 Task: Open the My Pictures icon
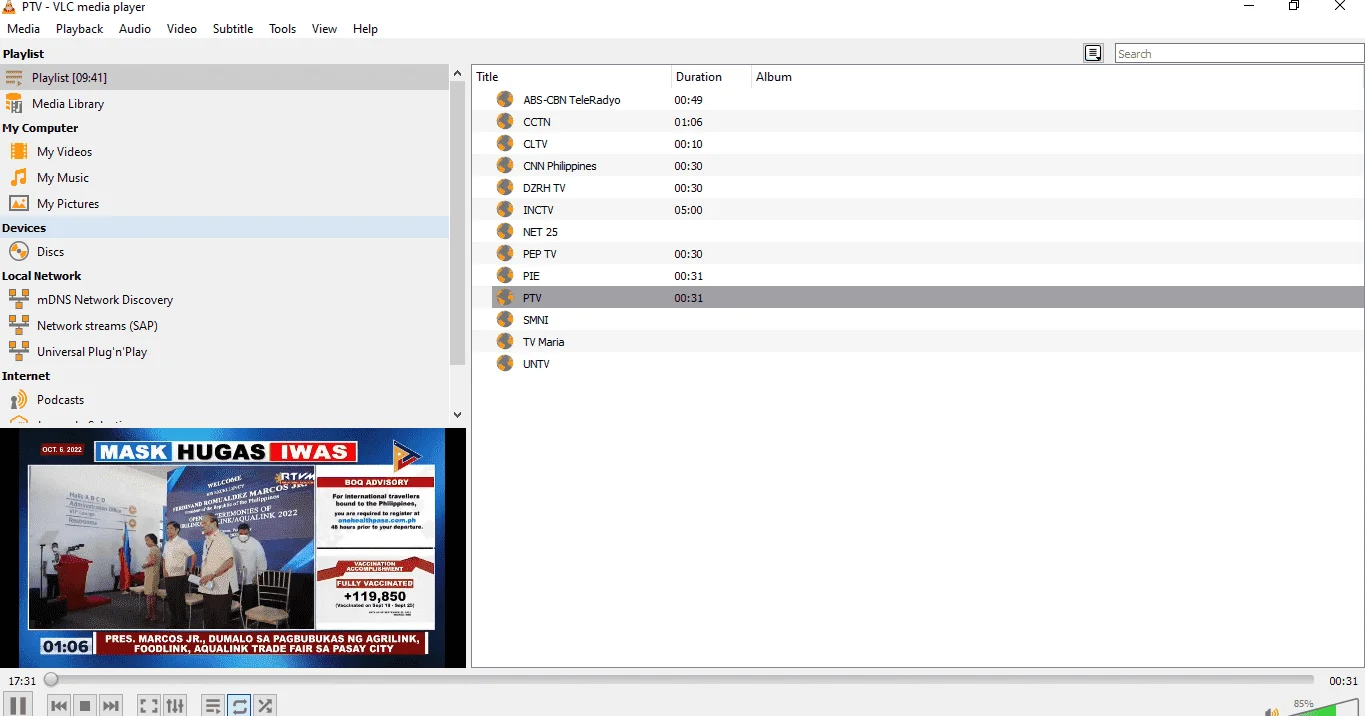[18, 203]
